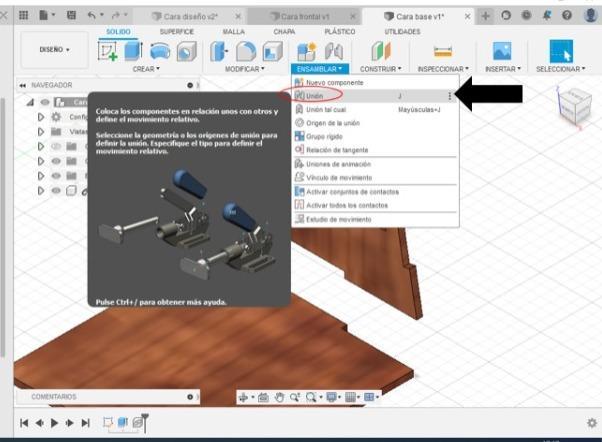The width and height of the screenshot is (602, 442).
Task: Open timeline settings gear
Action: click(592, 423)
